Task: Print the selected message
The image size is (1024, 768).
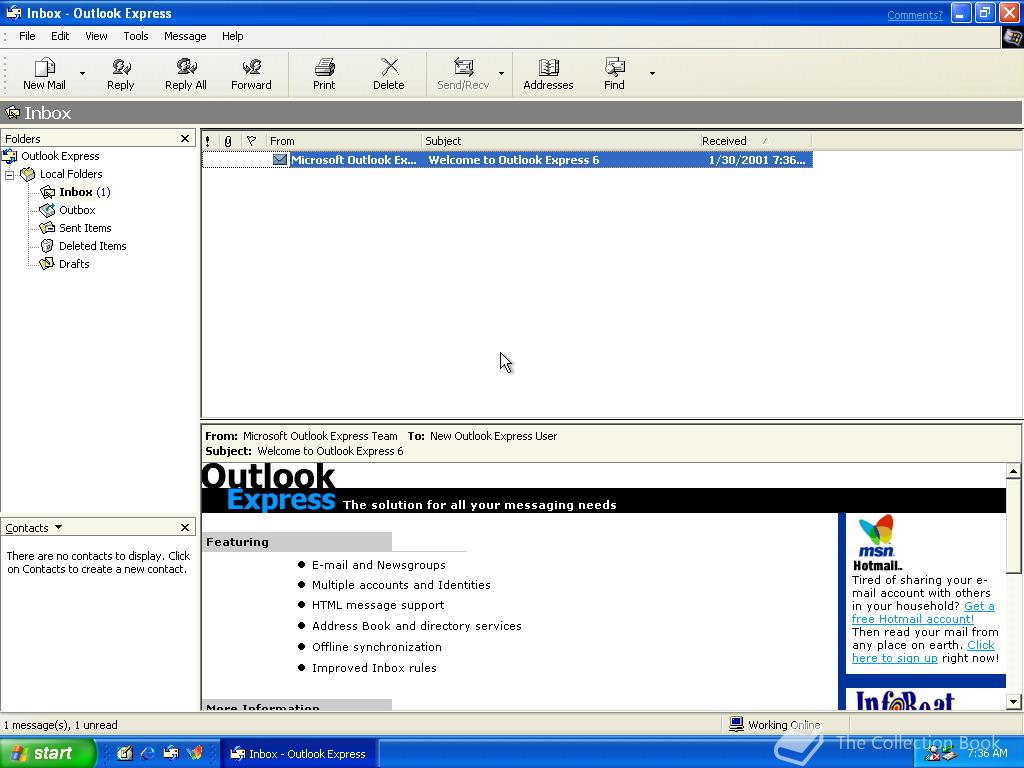Action: (324, 74)
